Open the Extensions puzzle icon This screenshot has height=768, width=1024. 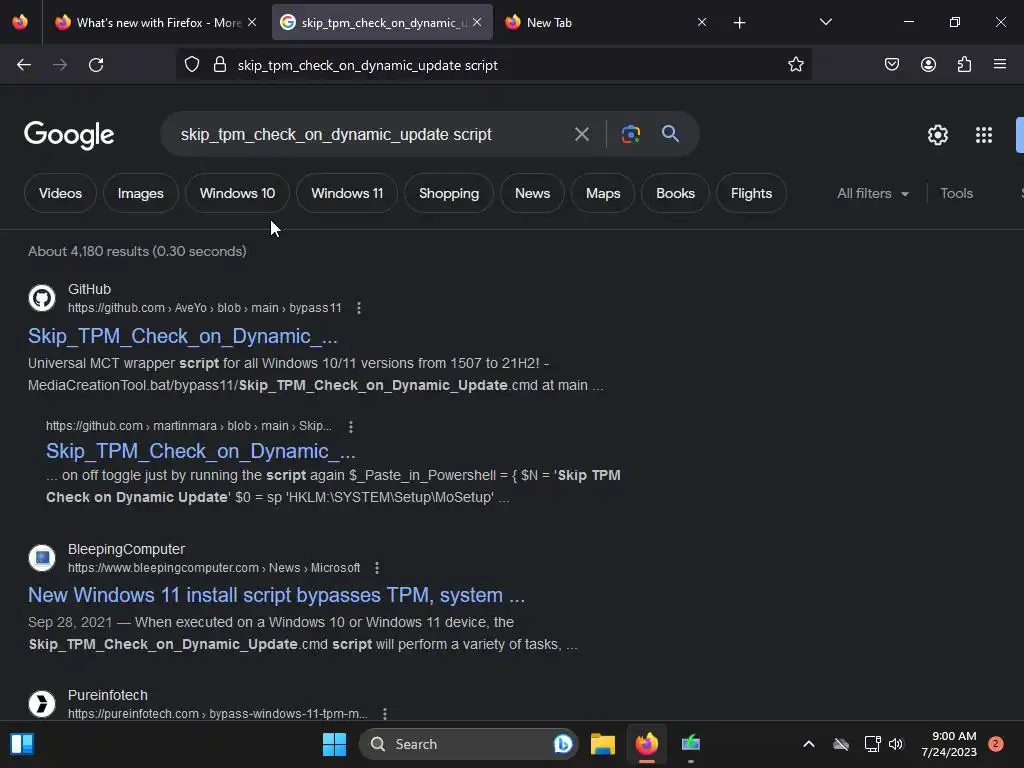[x=964, y=65]
